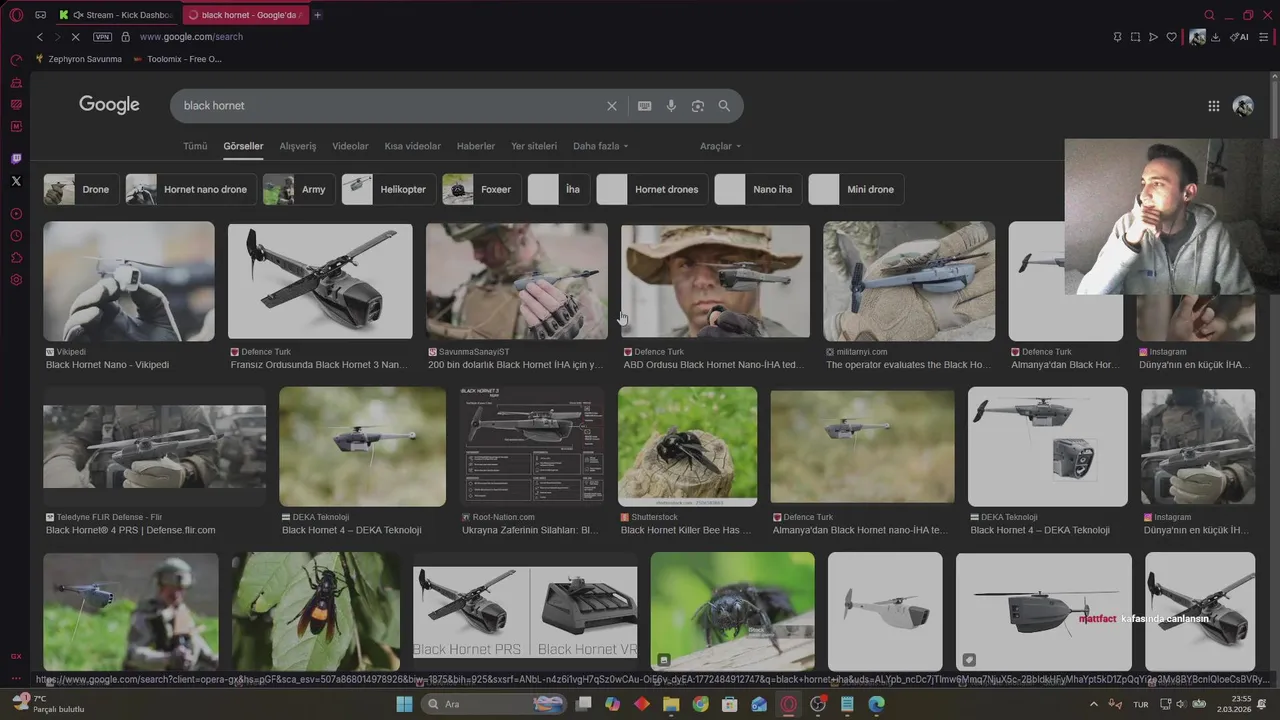Viewport: 1280px width, 720px height.
Task: Click the site security lock icon
Action: pyautogui.click(x=125, y=37)
